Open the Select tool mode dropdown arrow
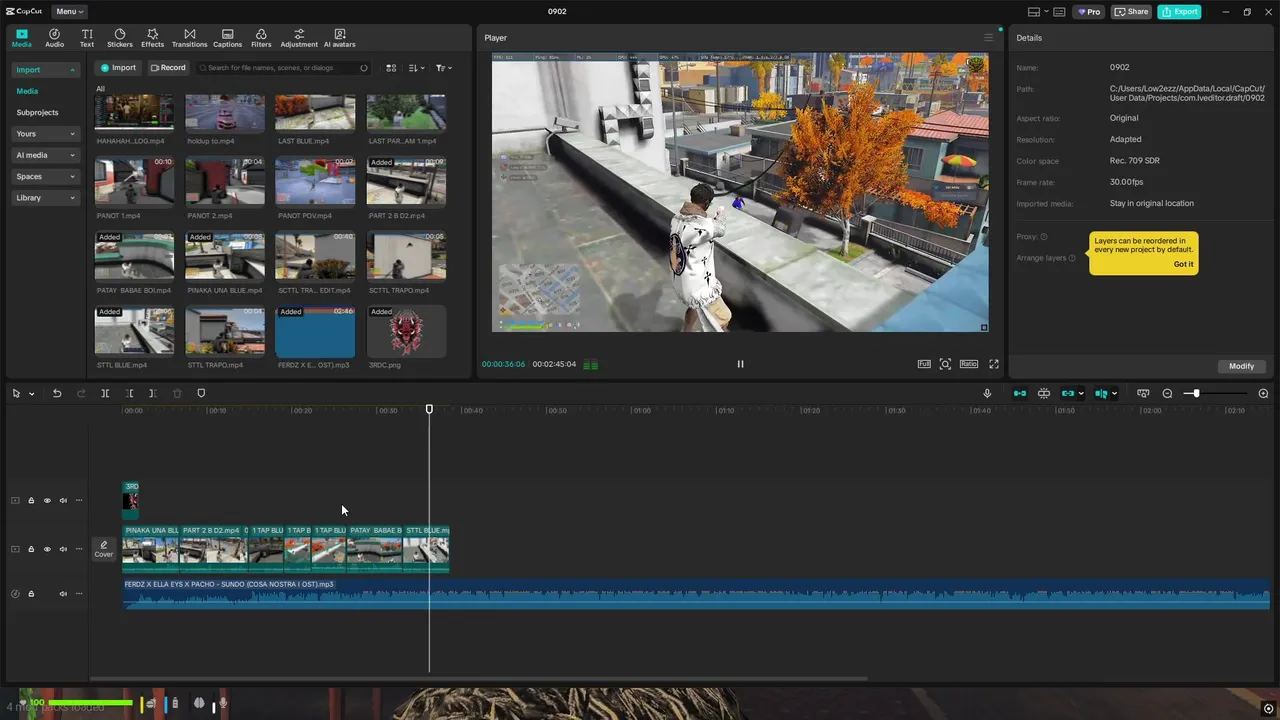Viewport: 1280px width, 720px height. (x=31, y=394)
